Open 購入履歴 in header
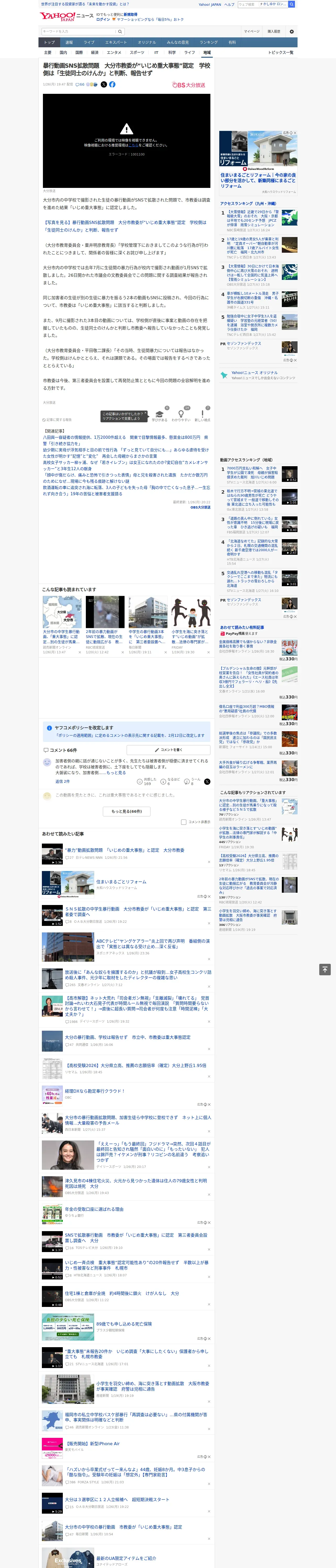 274,31
